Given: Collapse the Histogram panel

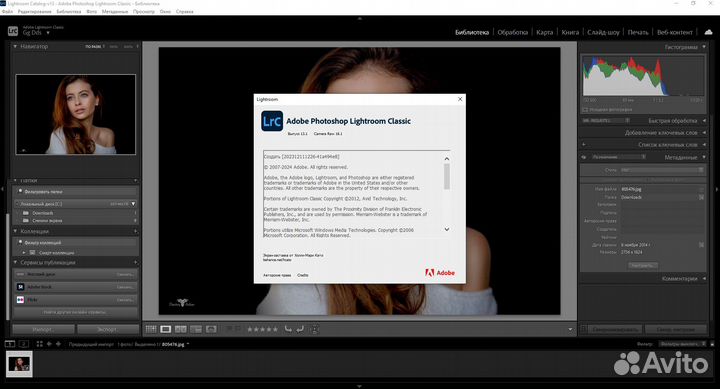Looking at the screenshot, I should tap(704, 47).
